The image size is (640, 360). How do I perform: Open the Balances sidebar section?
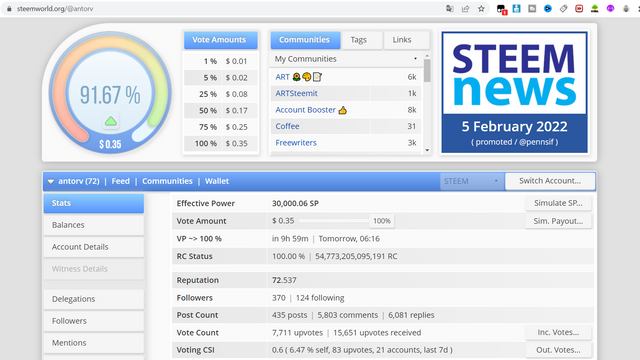coord(93,225)
